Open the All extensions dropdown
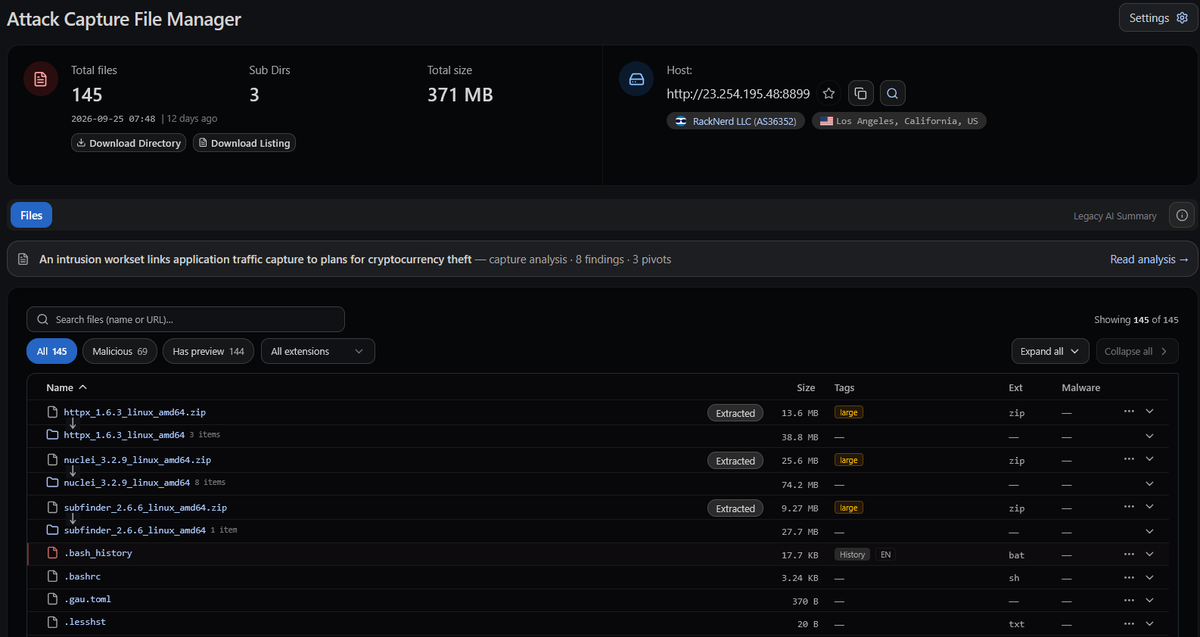This screenshot has height=637, width=1200. (318, 351)
